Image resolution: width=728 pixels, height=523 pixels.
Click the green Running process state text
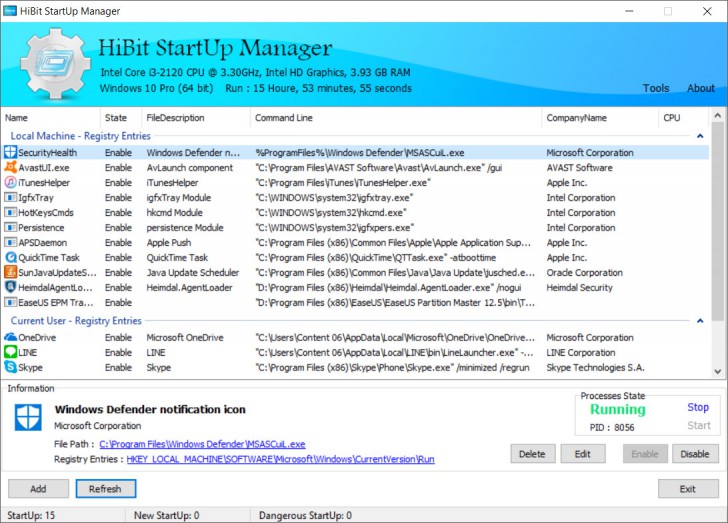tap(618, 409)
